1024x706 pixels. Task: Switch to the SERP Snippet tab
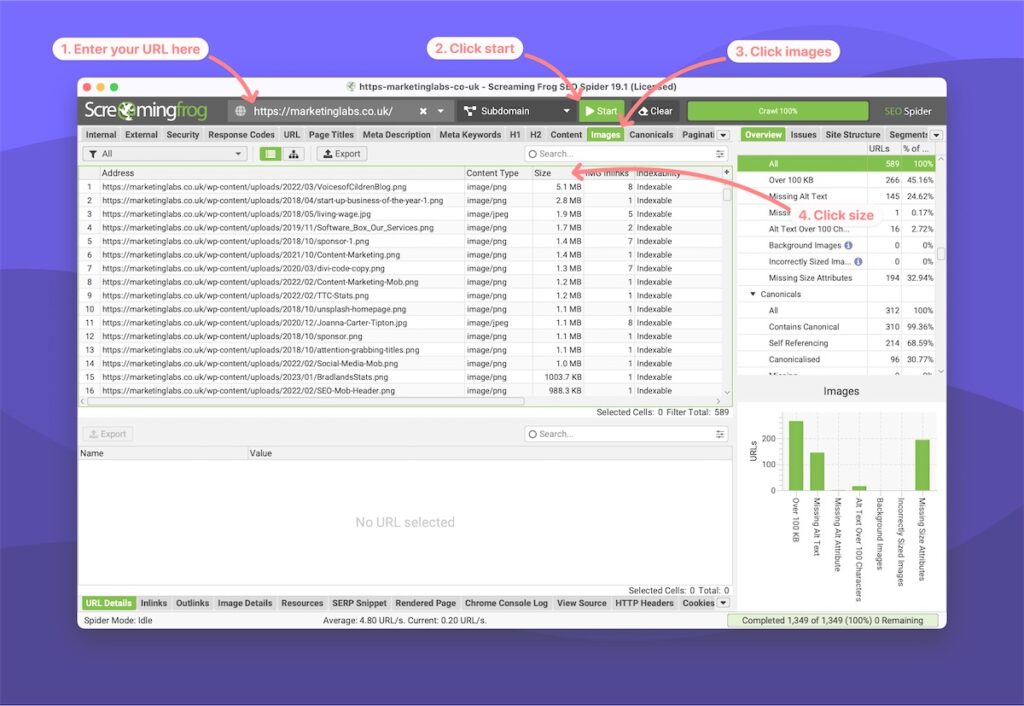(359, 603)
